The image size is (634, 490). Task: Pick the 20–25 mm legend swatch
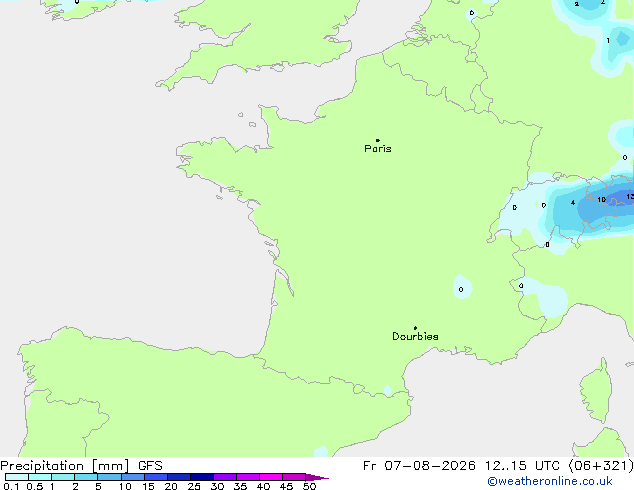pyautogui.click(x=178, y=477)
